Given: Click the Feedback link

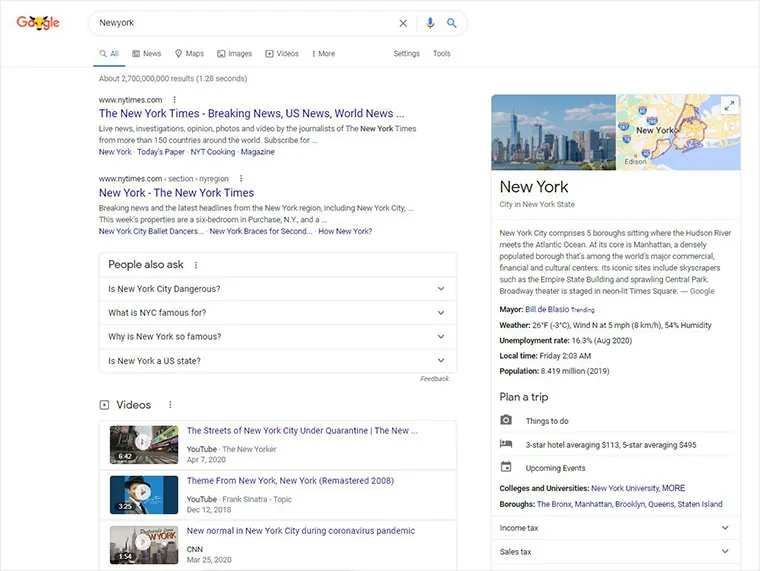Looking at the screenshot, I should tap(434, 379).
